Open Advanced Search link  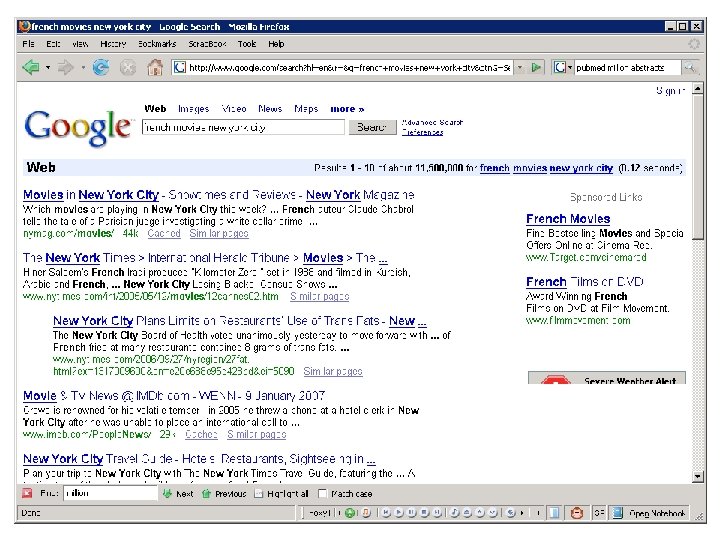432,122
